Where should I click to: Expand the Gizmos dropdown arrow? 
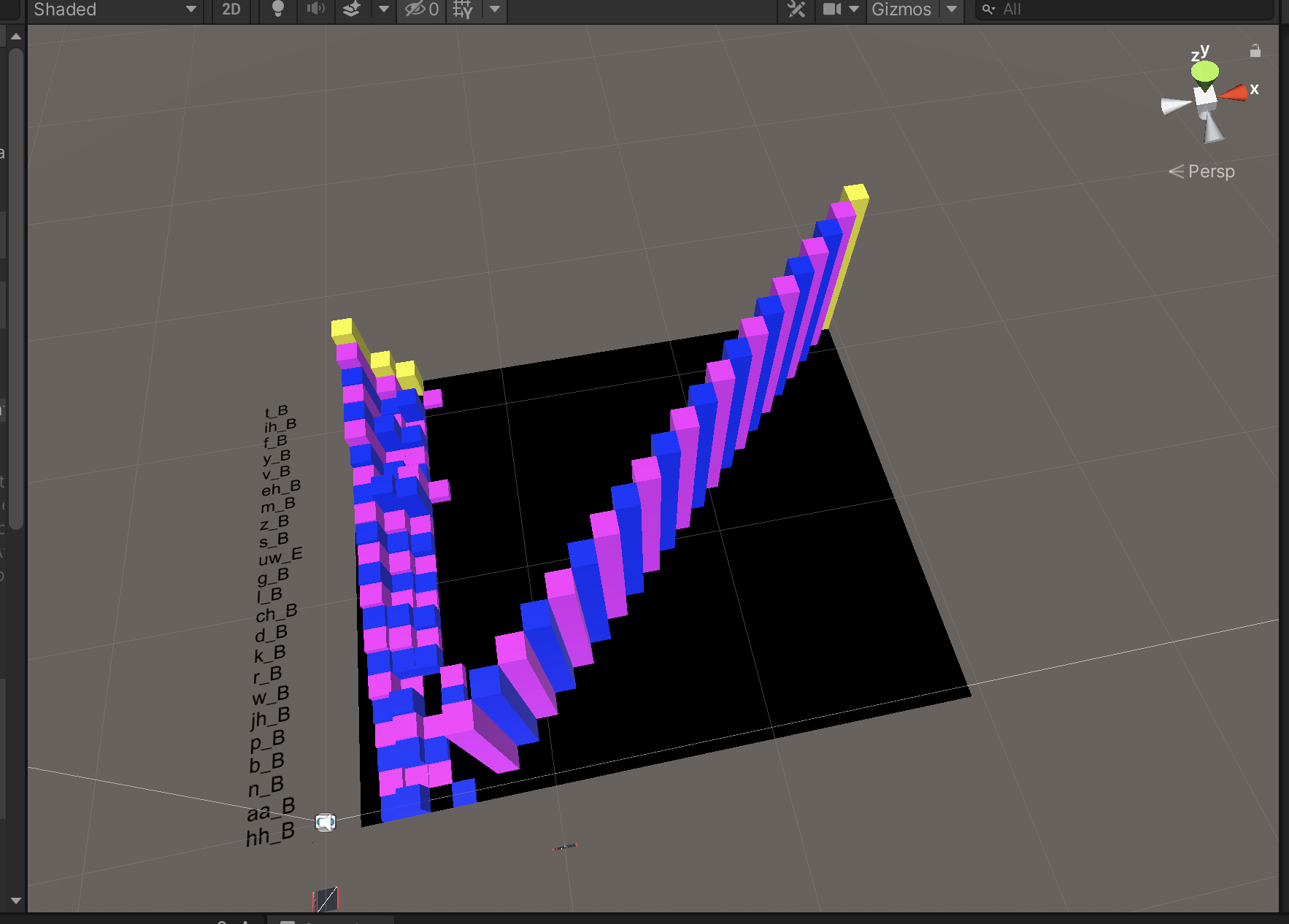(952, 9)
